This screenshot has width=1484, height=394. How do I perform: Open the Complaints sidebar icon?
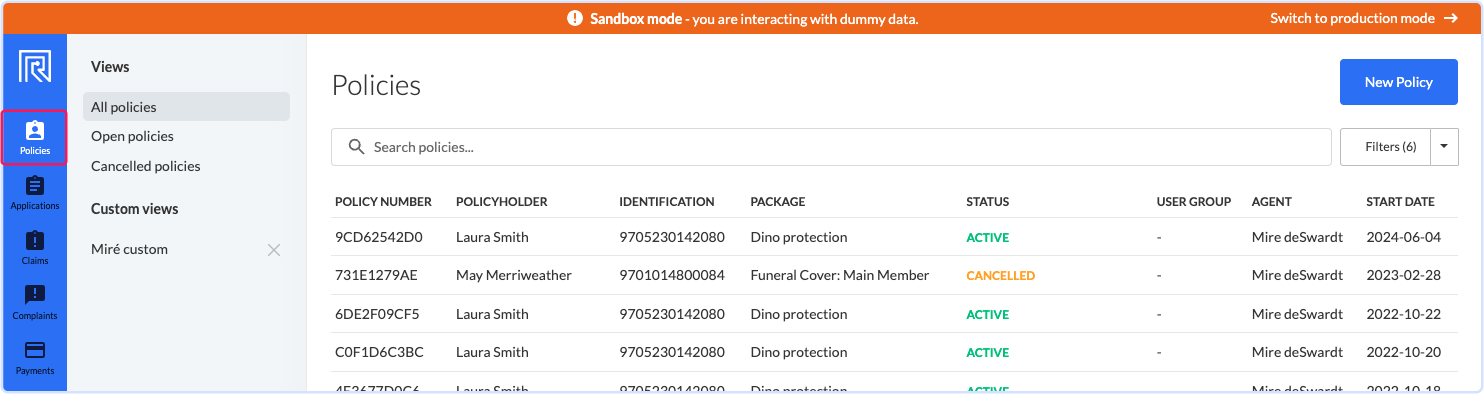[x=35, y=303]
